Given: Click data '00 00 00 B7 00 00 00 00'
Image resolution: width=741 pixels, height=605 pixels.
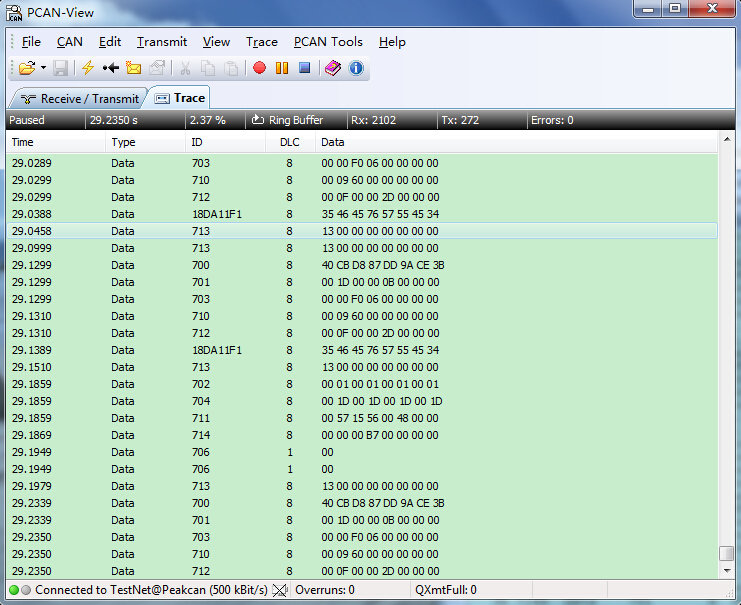Looking at the screenshot, I should [x=380, y=435].
